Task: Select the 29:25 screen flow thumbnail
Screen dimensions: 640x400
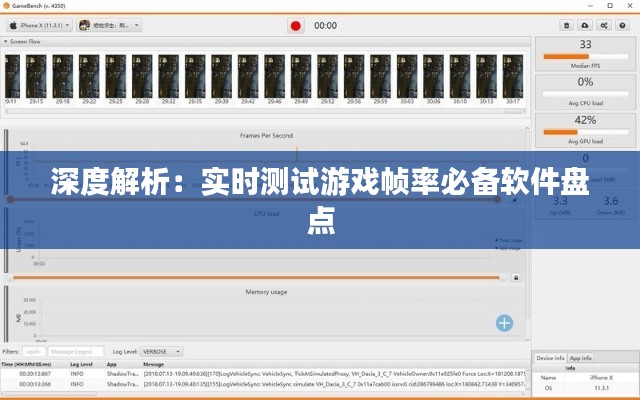Action: coord(116,76)
